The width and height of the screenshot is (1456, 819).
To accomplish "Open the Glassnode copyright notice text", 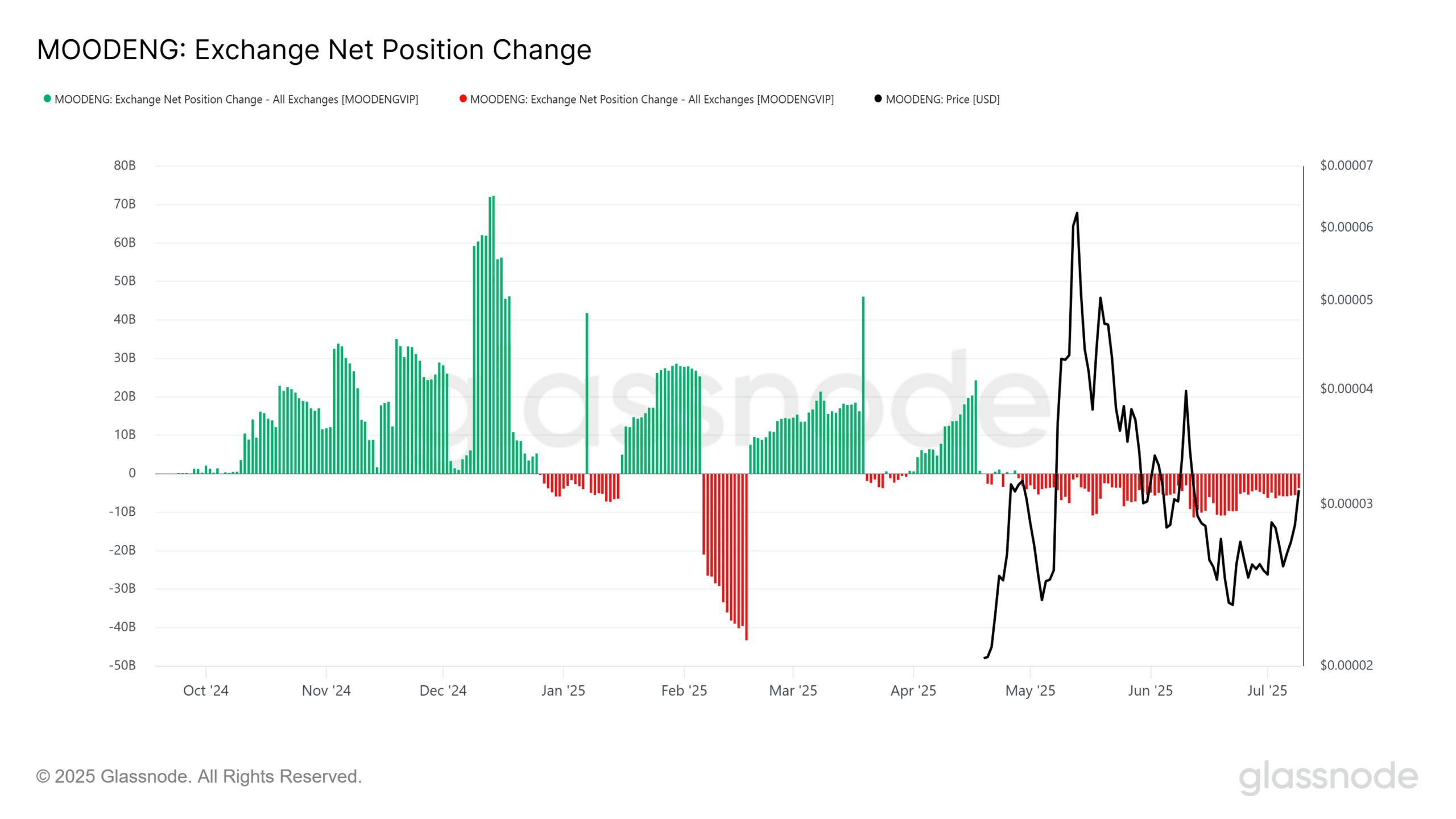I will (x=198, y=776).
